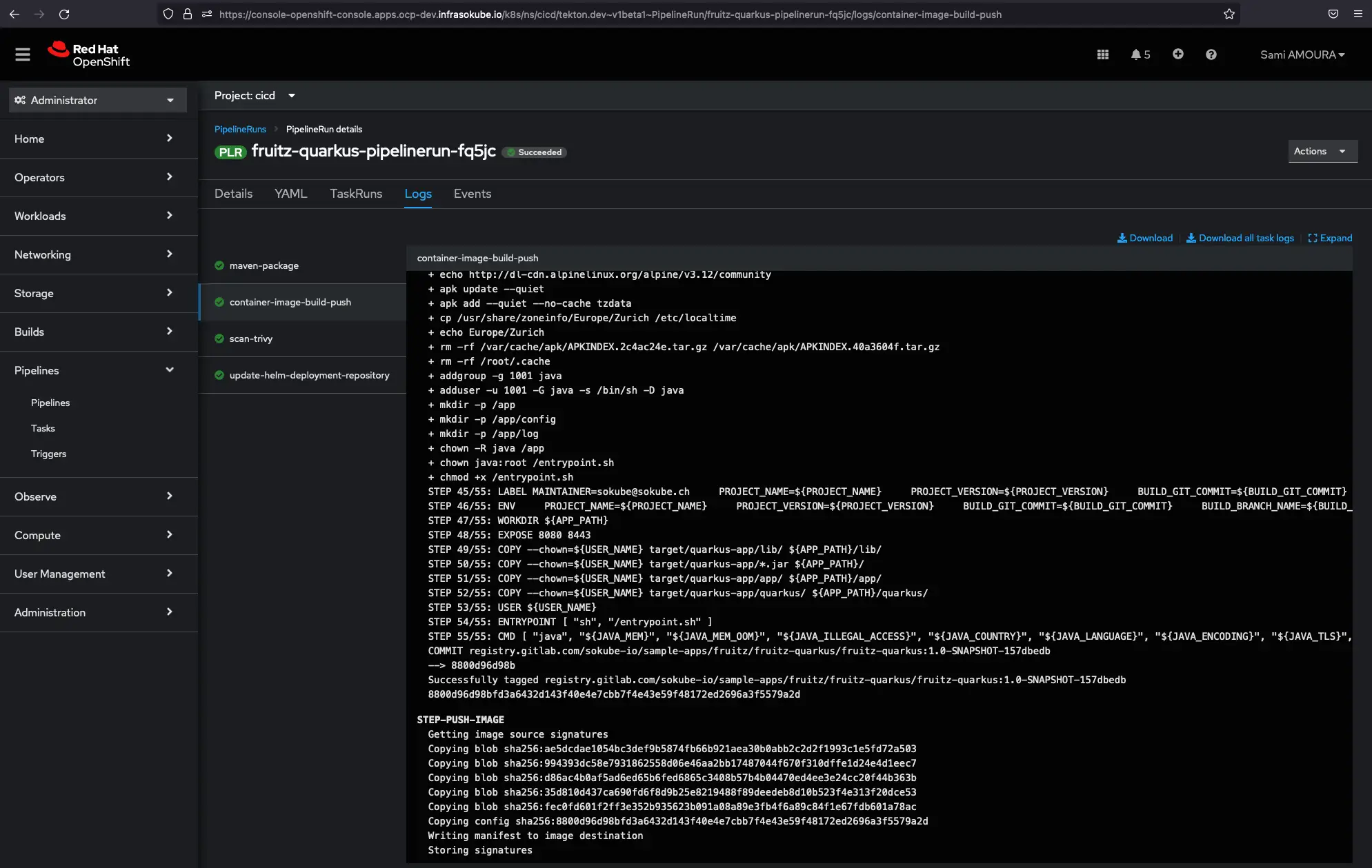The image size is (1372, 868).
Task: Open the Administrator perspective switcher
Action: click(98, 100)
